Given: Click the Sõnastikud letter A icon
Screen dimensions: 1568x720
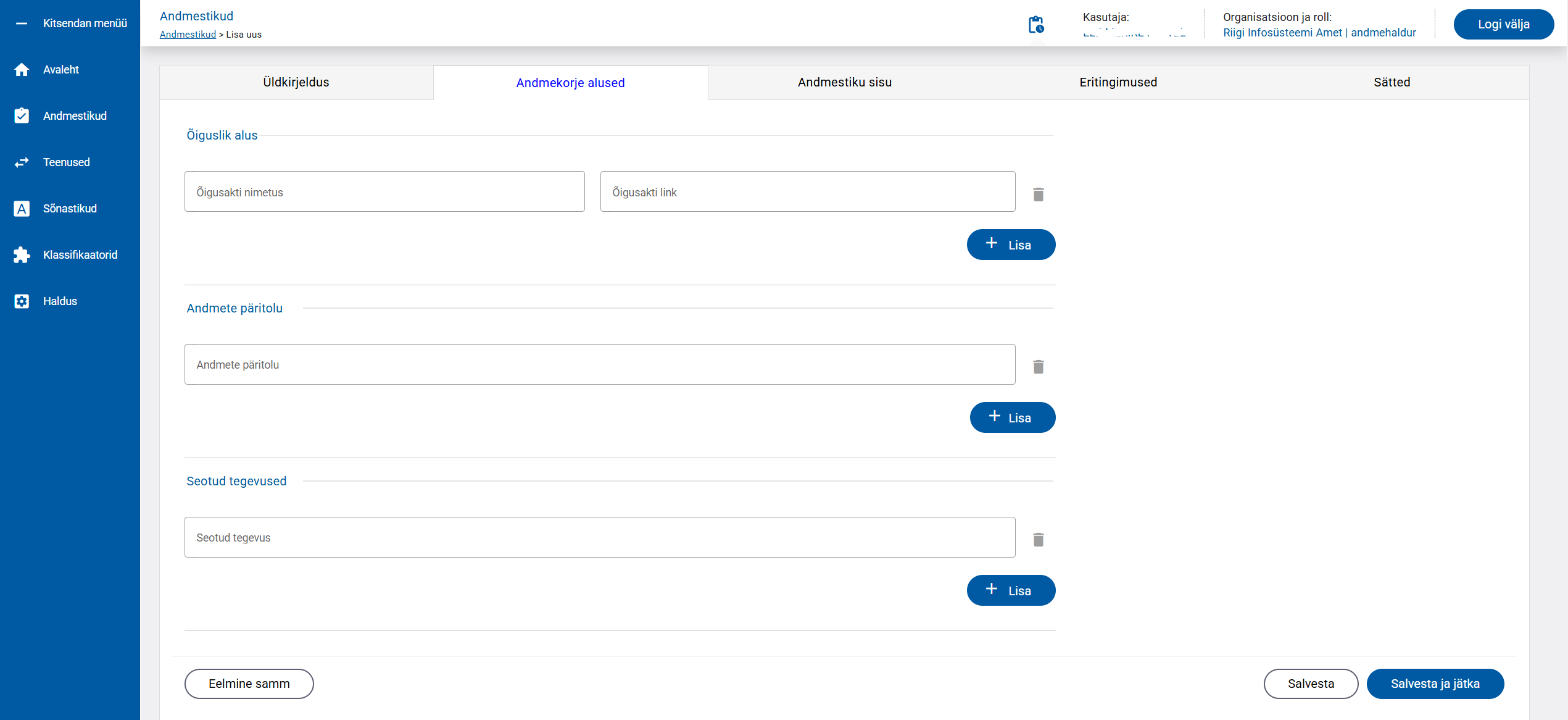Looking at the screenshot, I should click(22, 209).
